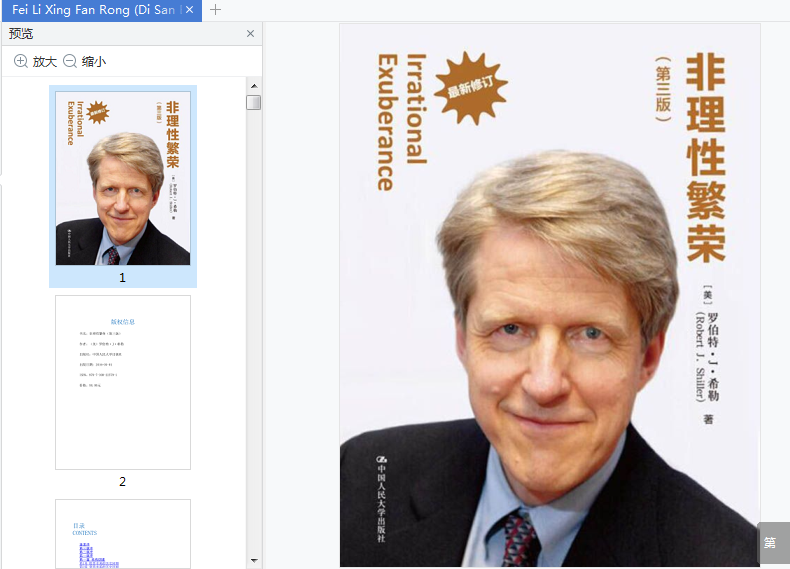The width and height of the screenshot is (790, 569).
Task: Click the zoom in magnifier icon
Action: click(x=21, y=61)
